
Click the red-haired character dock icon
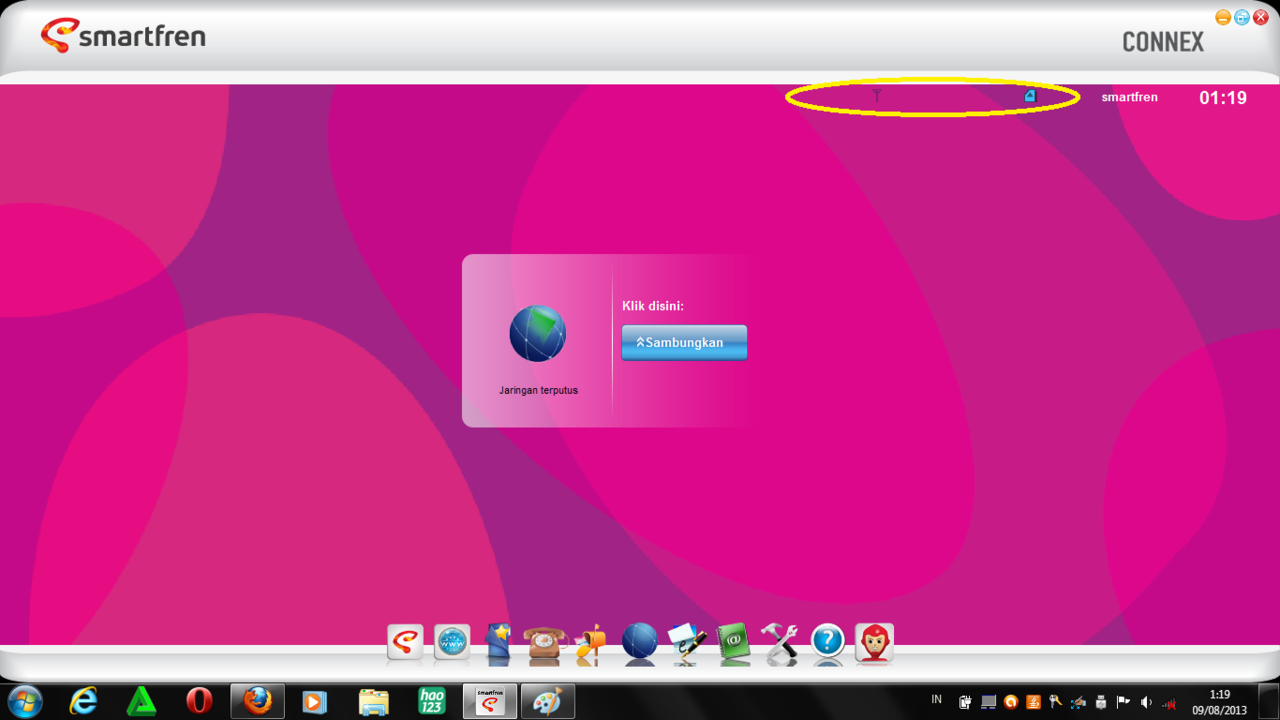click(875, 642)
